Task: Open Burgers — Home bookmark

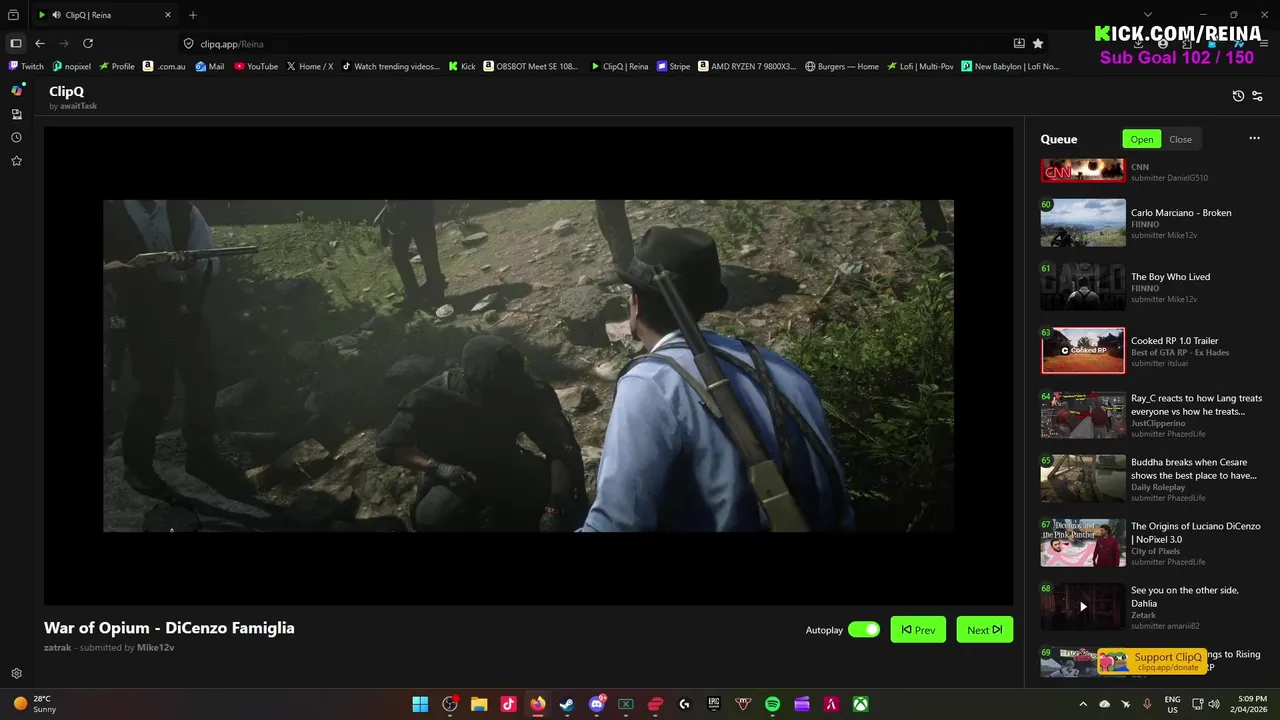Action: tap(842, 67)
